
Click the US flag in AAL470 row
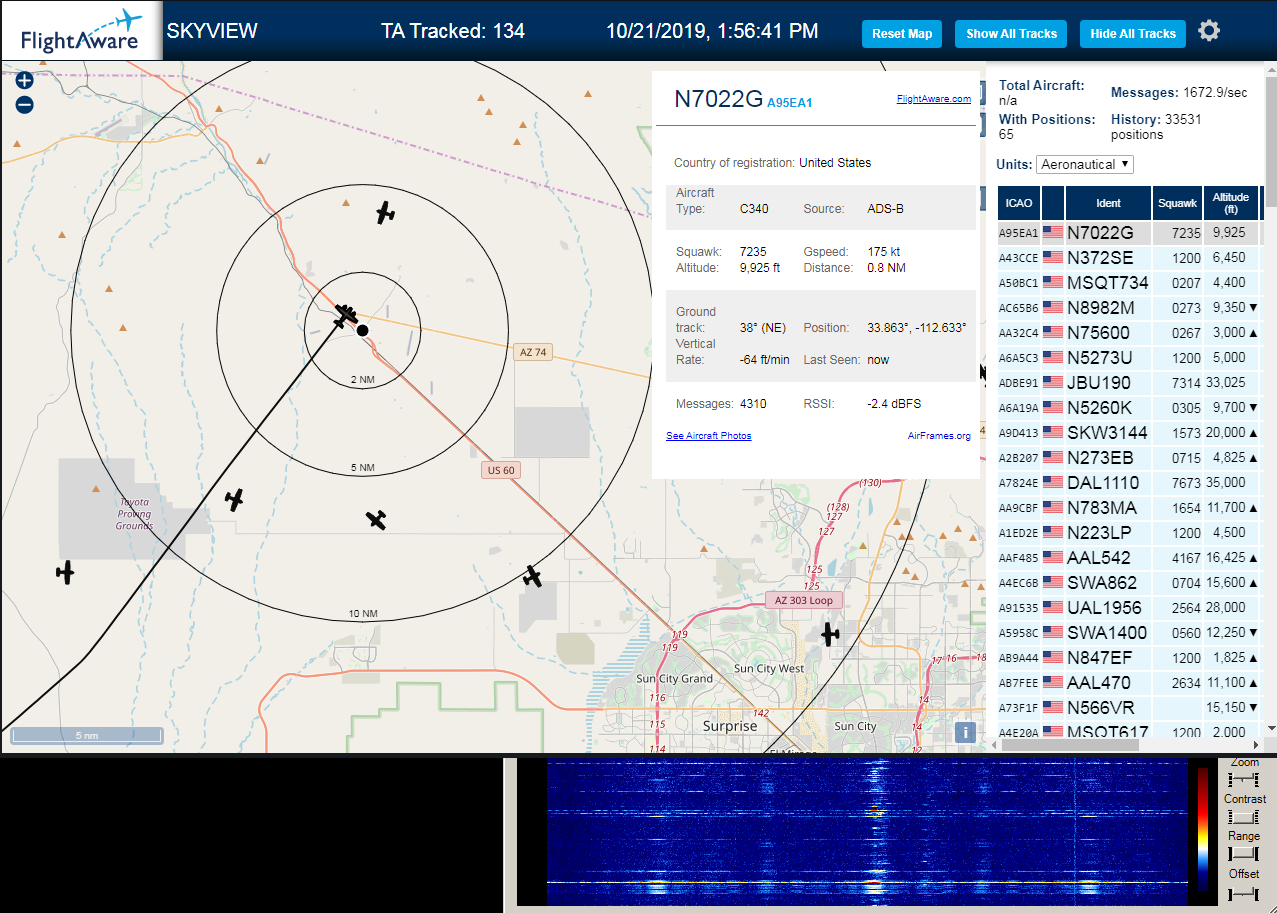tap(1053, 682)
